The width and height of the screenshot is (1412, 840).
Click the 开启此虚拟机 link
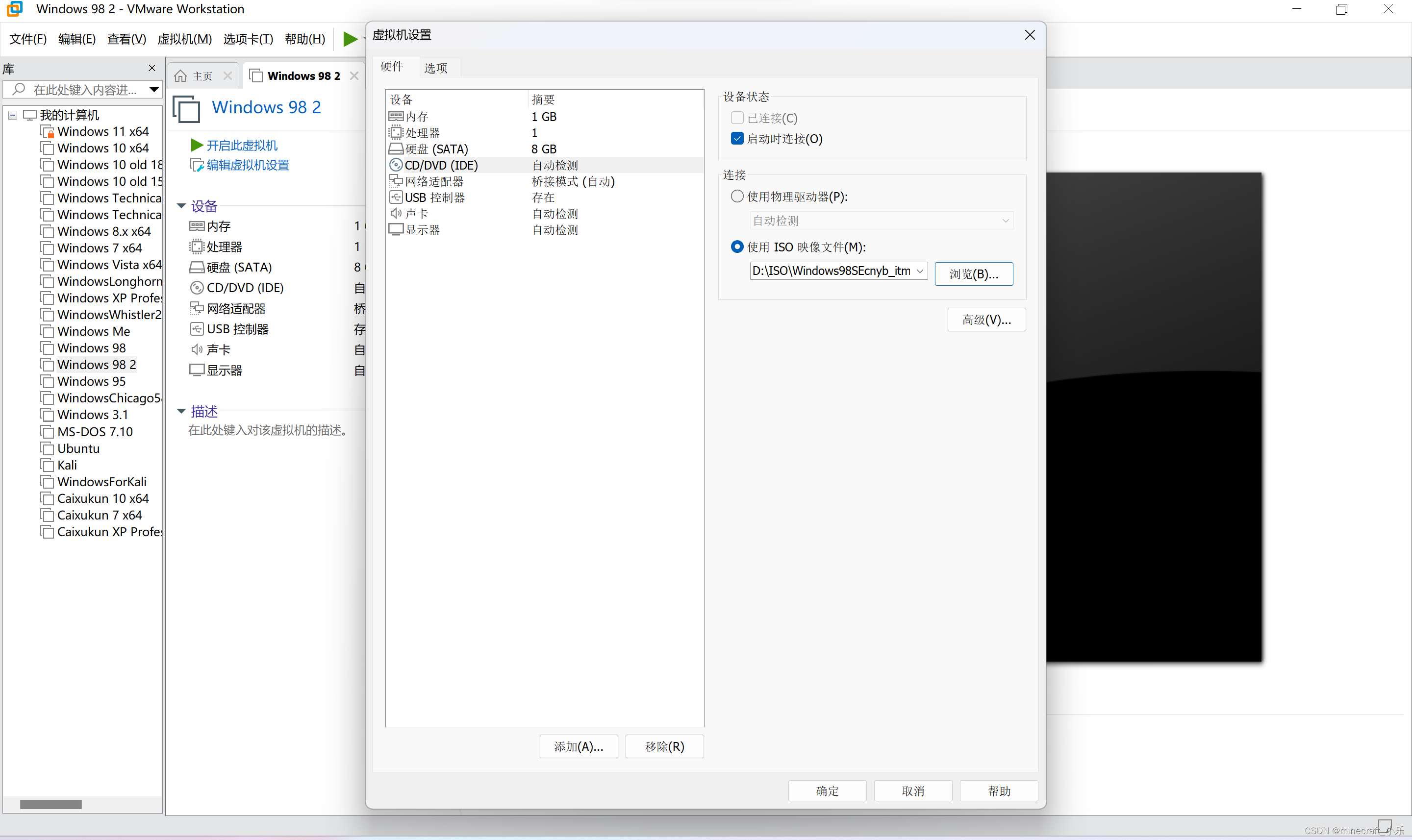[242, 146]
